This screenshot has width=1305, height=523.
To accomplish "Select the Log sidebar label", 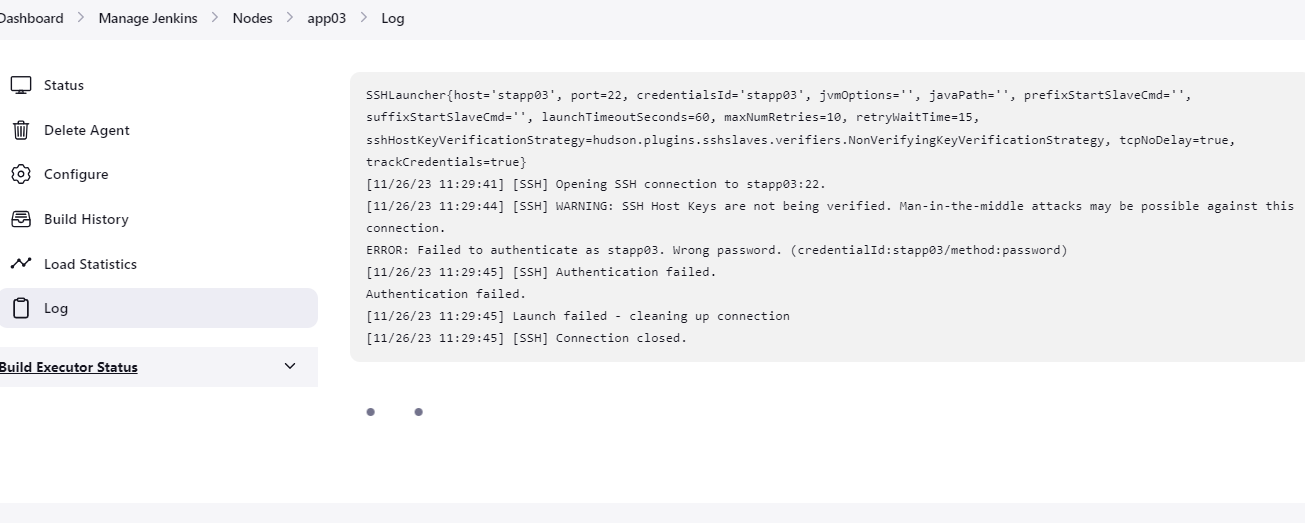I will [x=56, y=308].
